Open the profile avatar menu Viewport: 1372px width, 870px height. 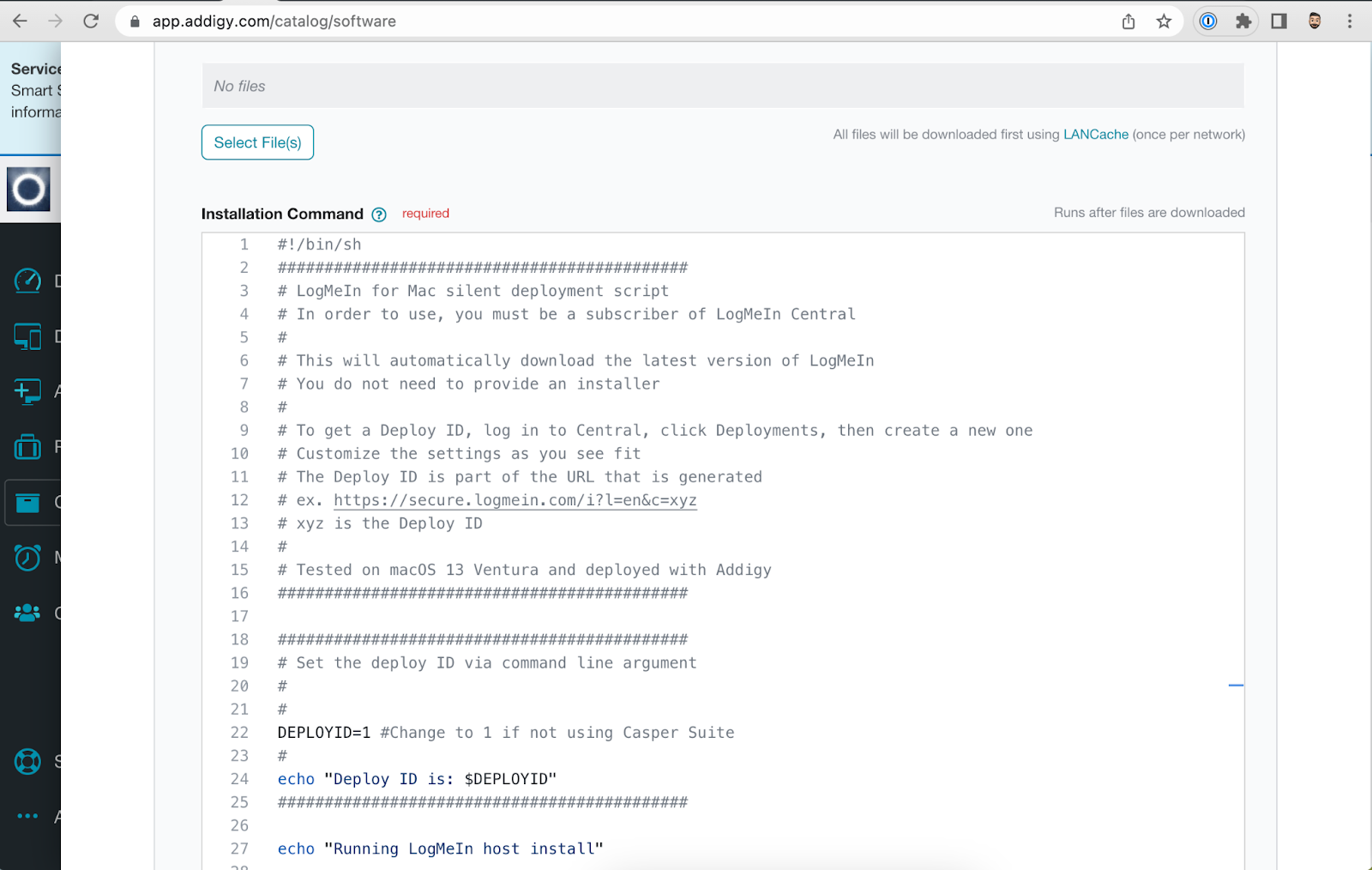(1315, 21)
